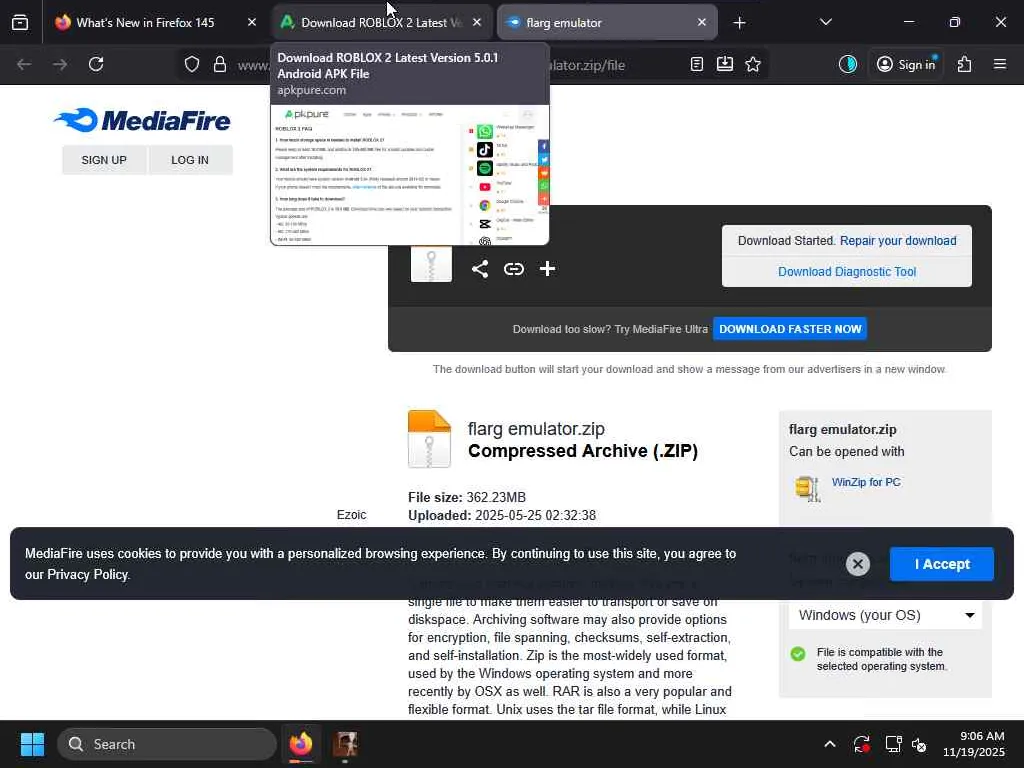This screenshot has width=1024, height=768.
Task: Click the apkpure tab preview thumbnail
Action: click(410, 175)
